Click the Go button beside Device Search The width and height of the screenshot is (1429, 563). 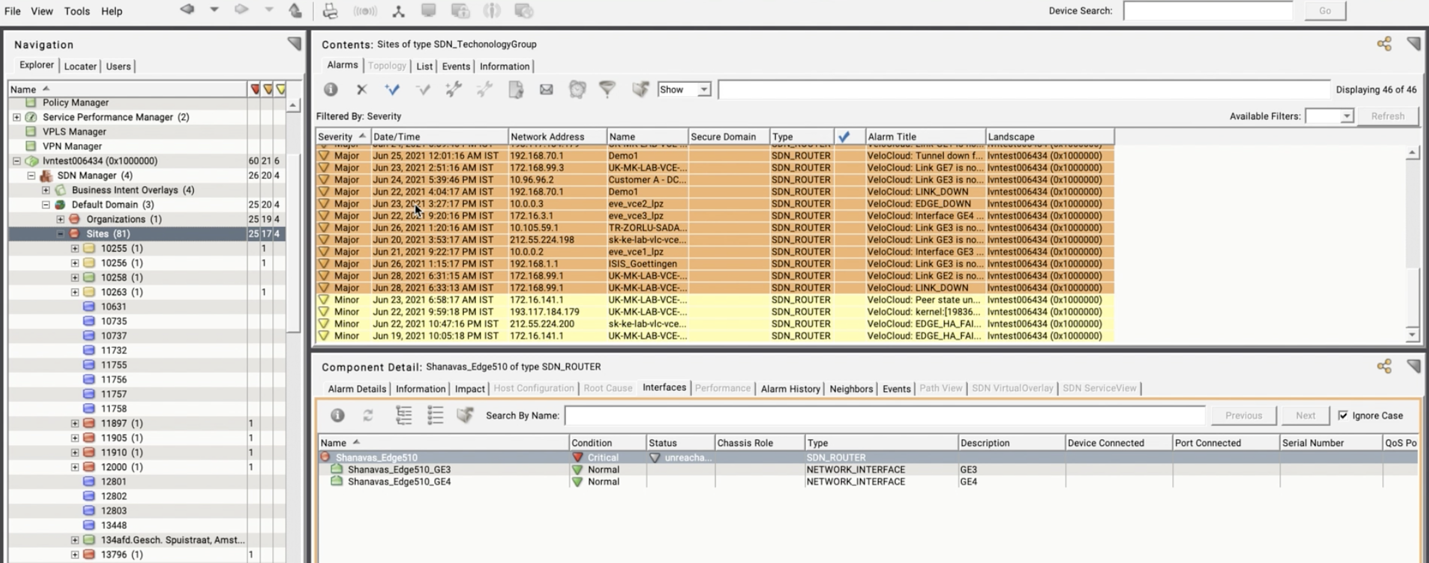[x=1324, y=11]
